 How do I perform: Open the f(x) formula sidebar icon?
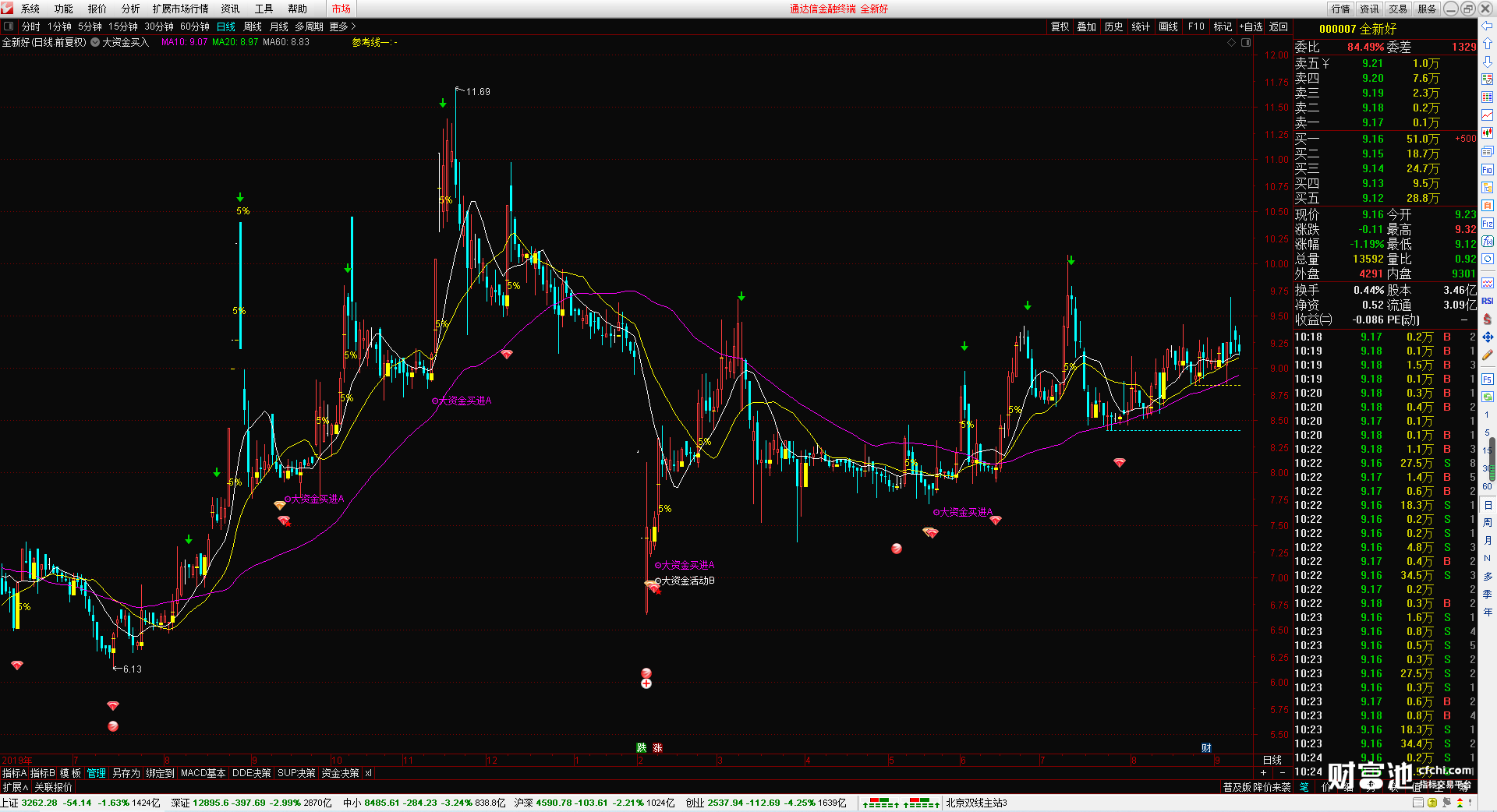[1488, 241]
